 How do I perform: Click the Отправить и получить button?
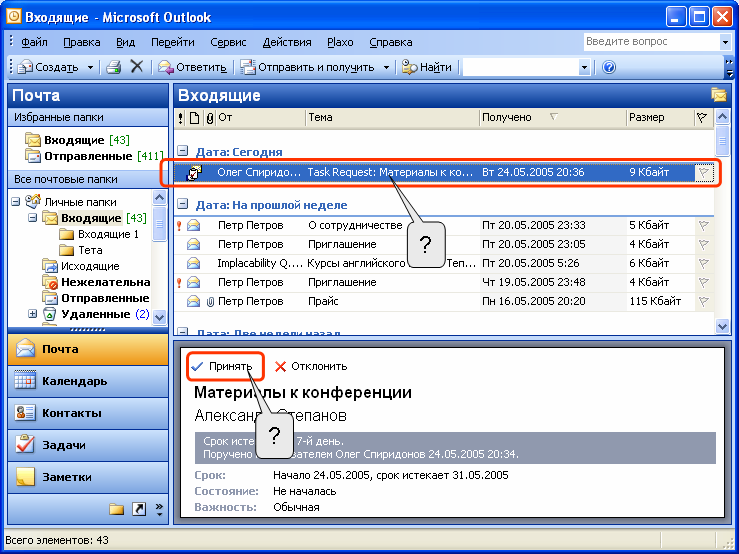point(308,67)
